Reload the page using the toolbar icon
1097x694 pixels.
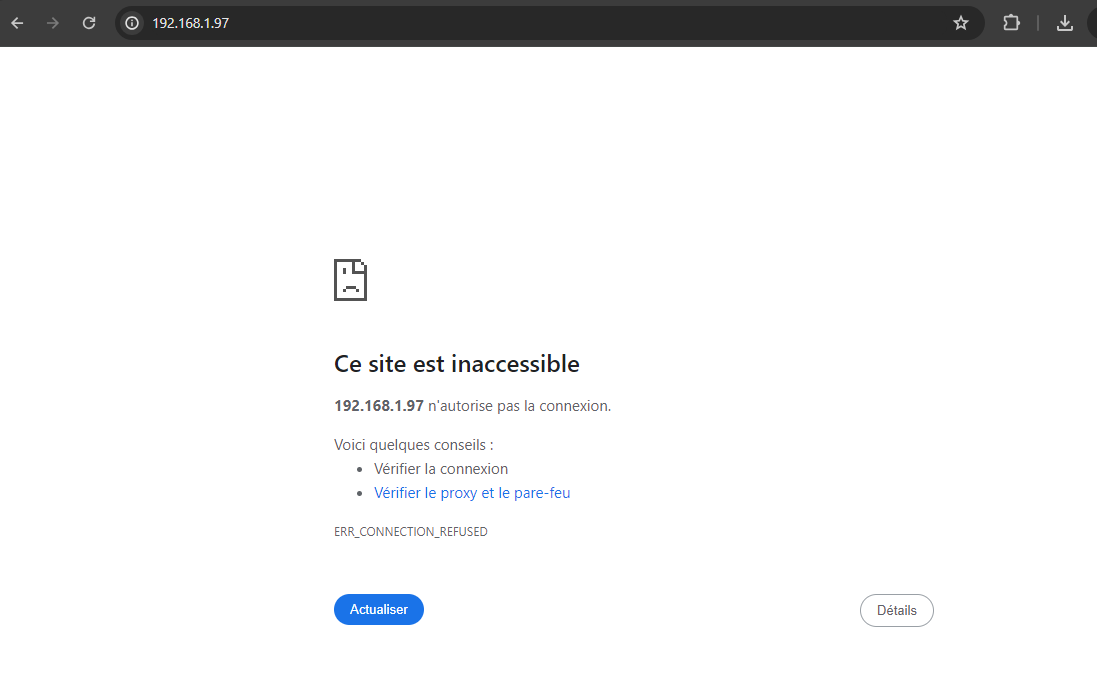(89, 23)
